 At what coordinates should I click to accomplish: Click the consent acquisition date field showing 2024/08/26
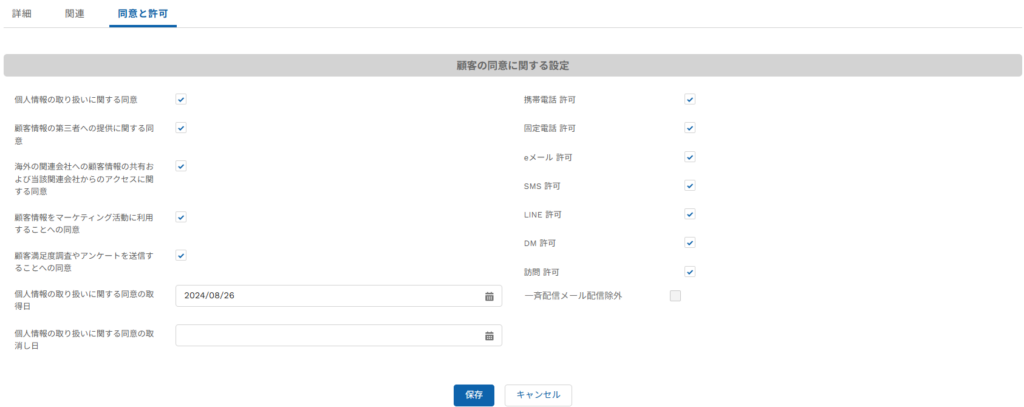[x=339, y=296]
